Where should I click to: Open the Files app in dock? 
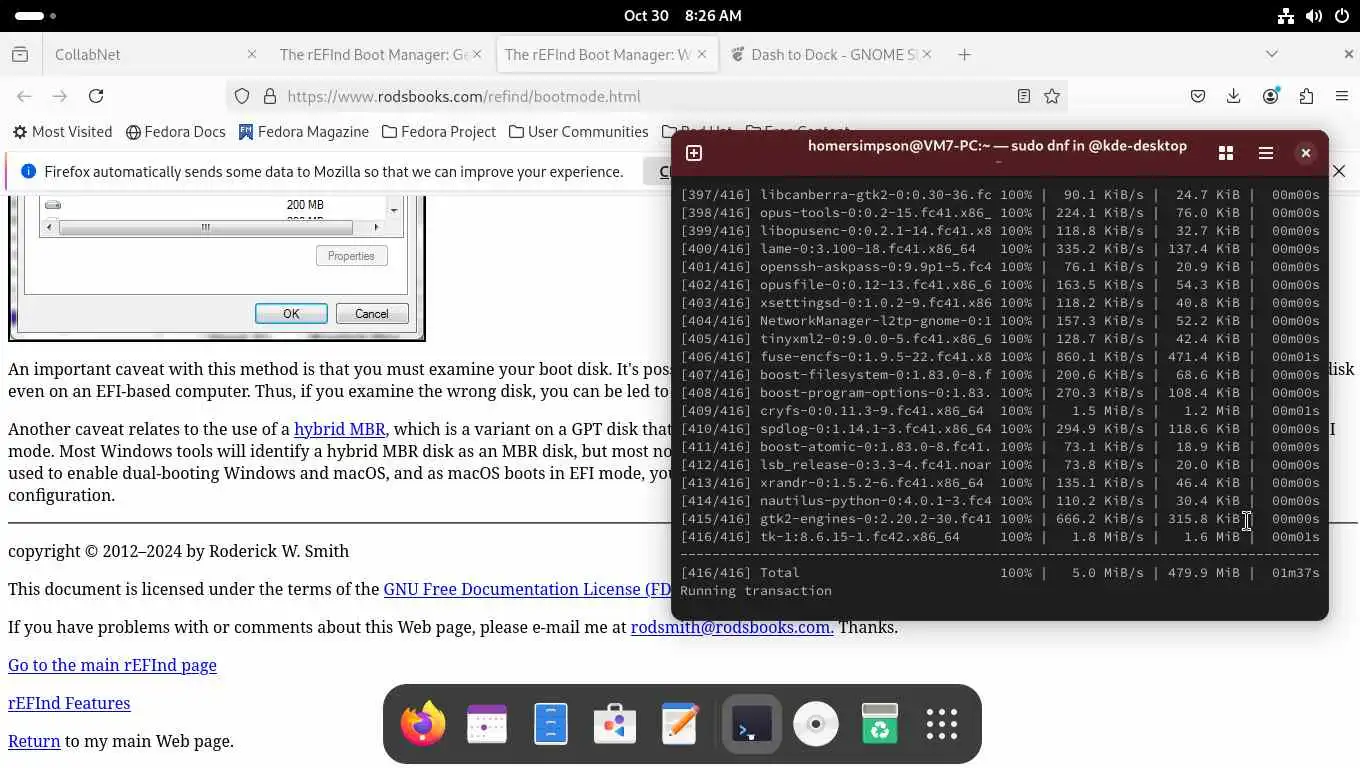[x=551, y=724]
